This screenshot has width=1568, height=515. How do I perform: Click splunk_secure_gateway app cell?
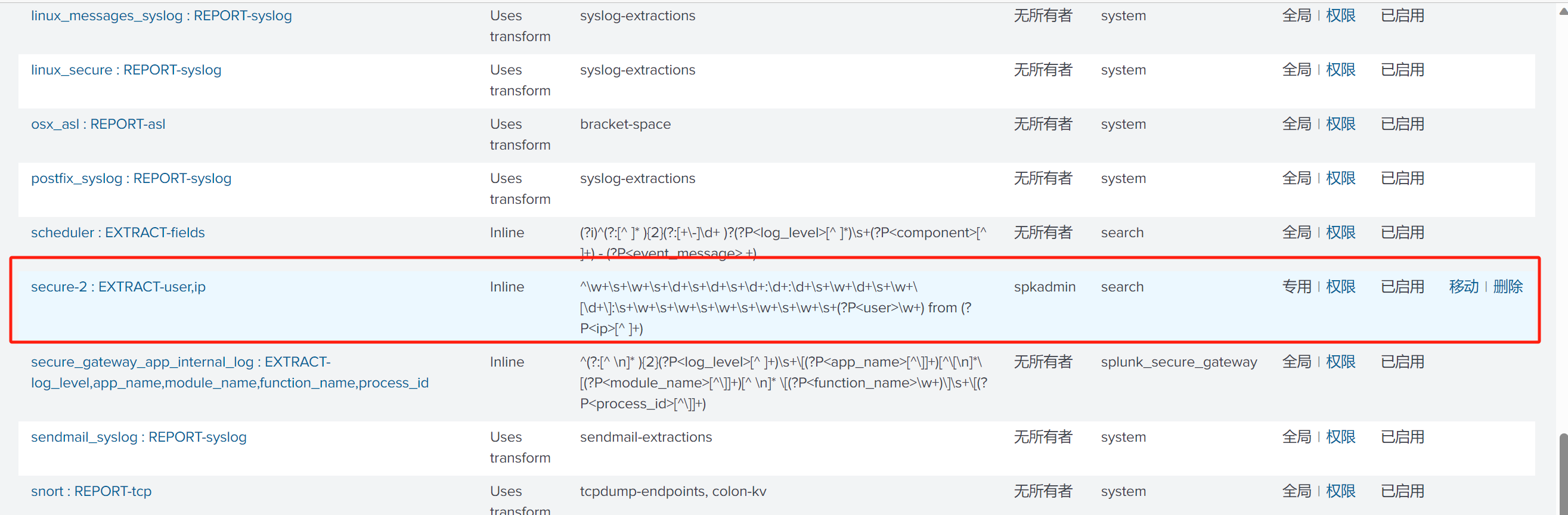1179,362
